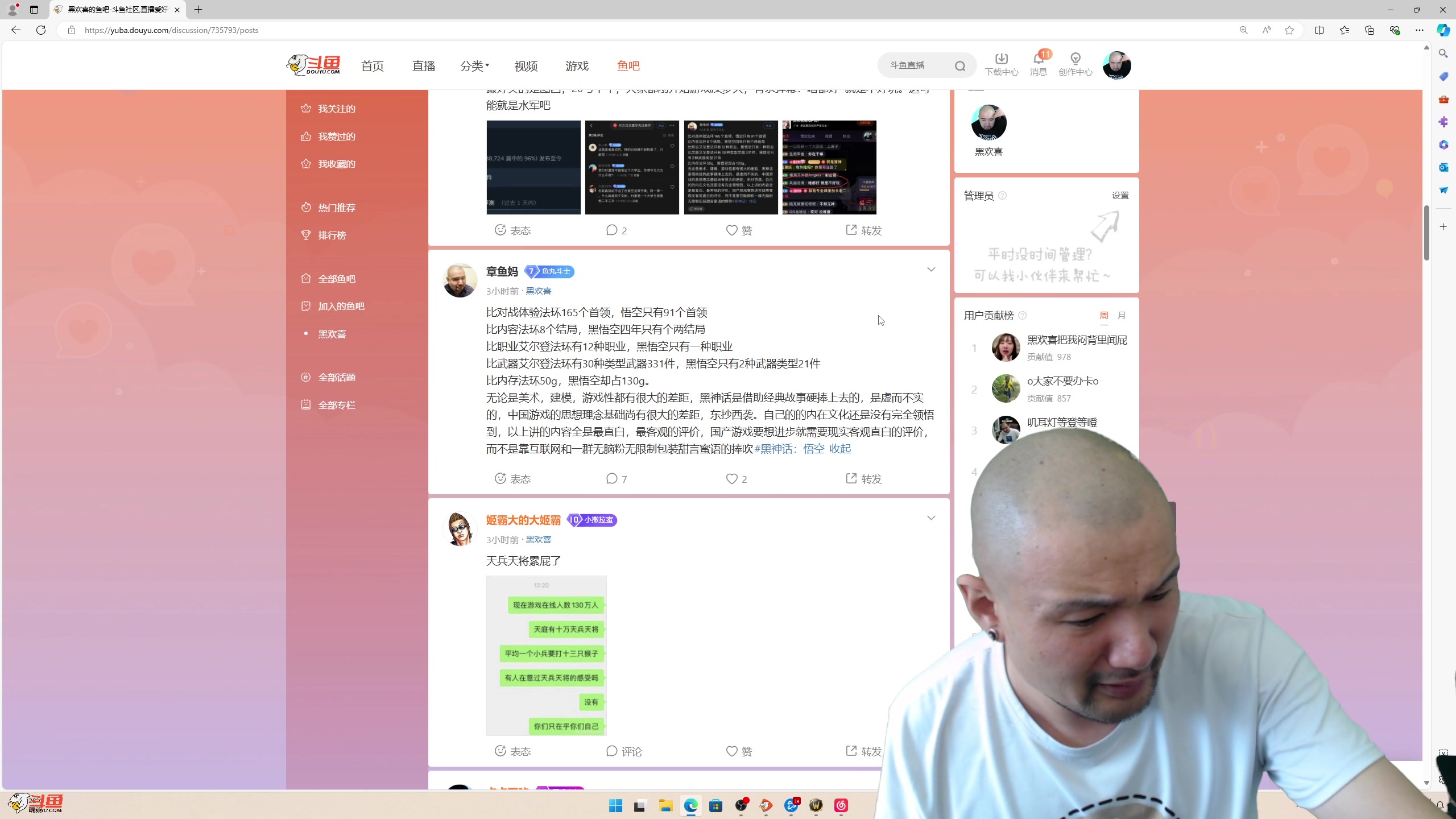Viewport: 1456px width, 819px height.
Task: Click 黑欢喜 link under 章鱼妈 post
Action: pyautogui.click(x=538, y=291)
